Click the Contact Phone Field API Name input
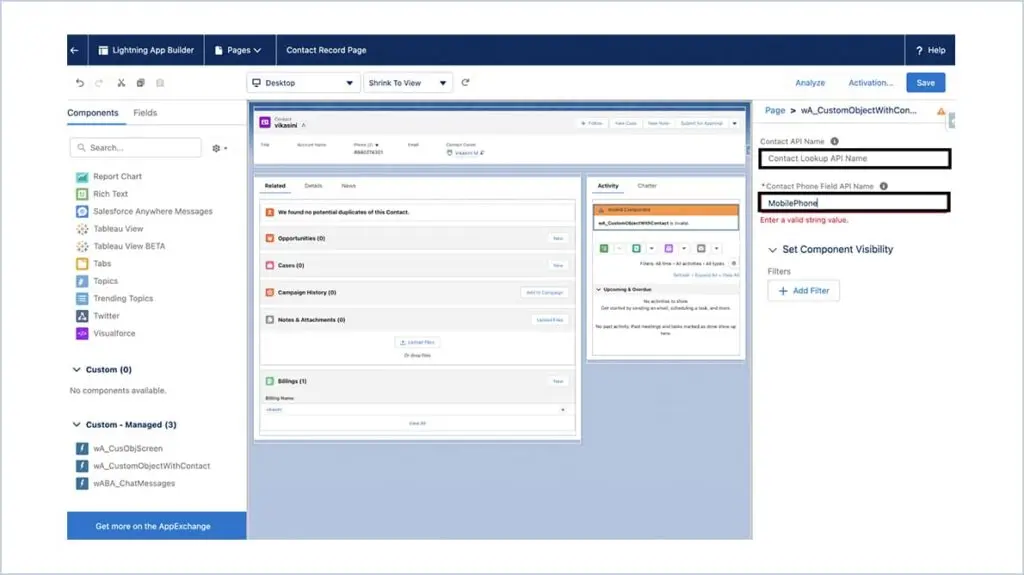The width and height of the screenshot is (1024, 575). (854, 203)
